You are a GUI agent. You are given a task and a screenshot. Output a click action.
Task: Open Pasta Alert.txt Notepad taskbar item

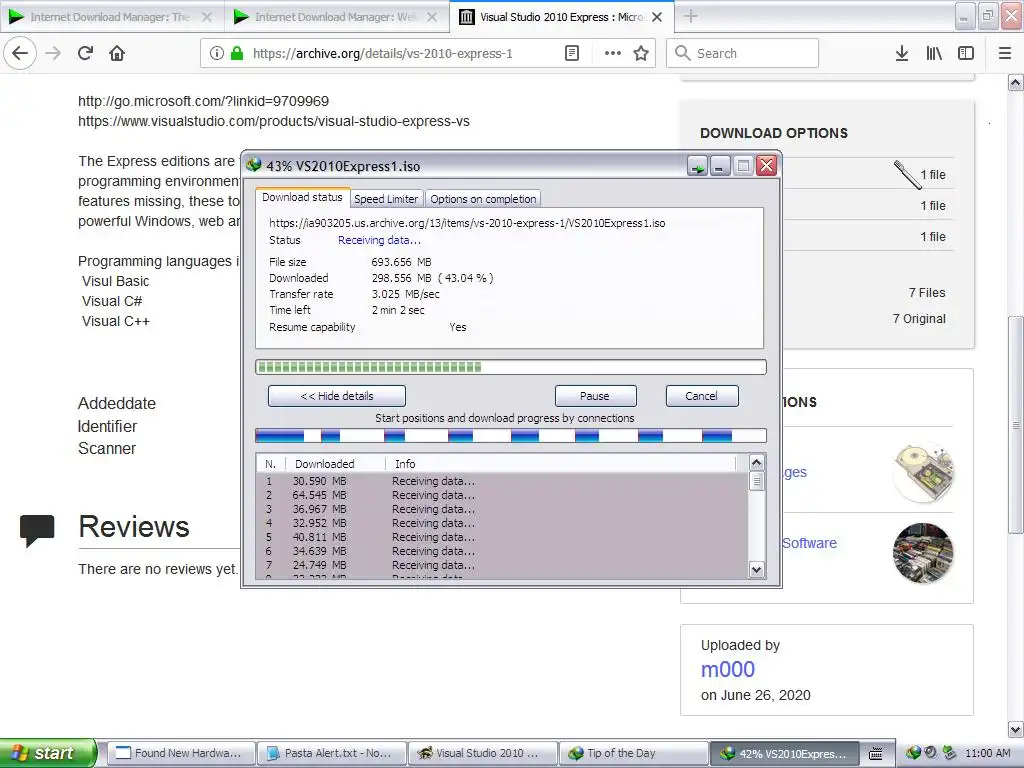pyautogui.click(x=331, y=753)
